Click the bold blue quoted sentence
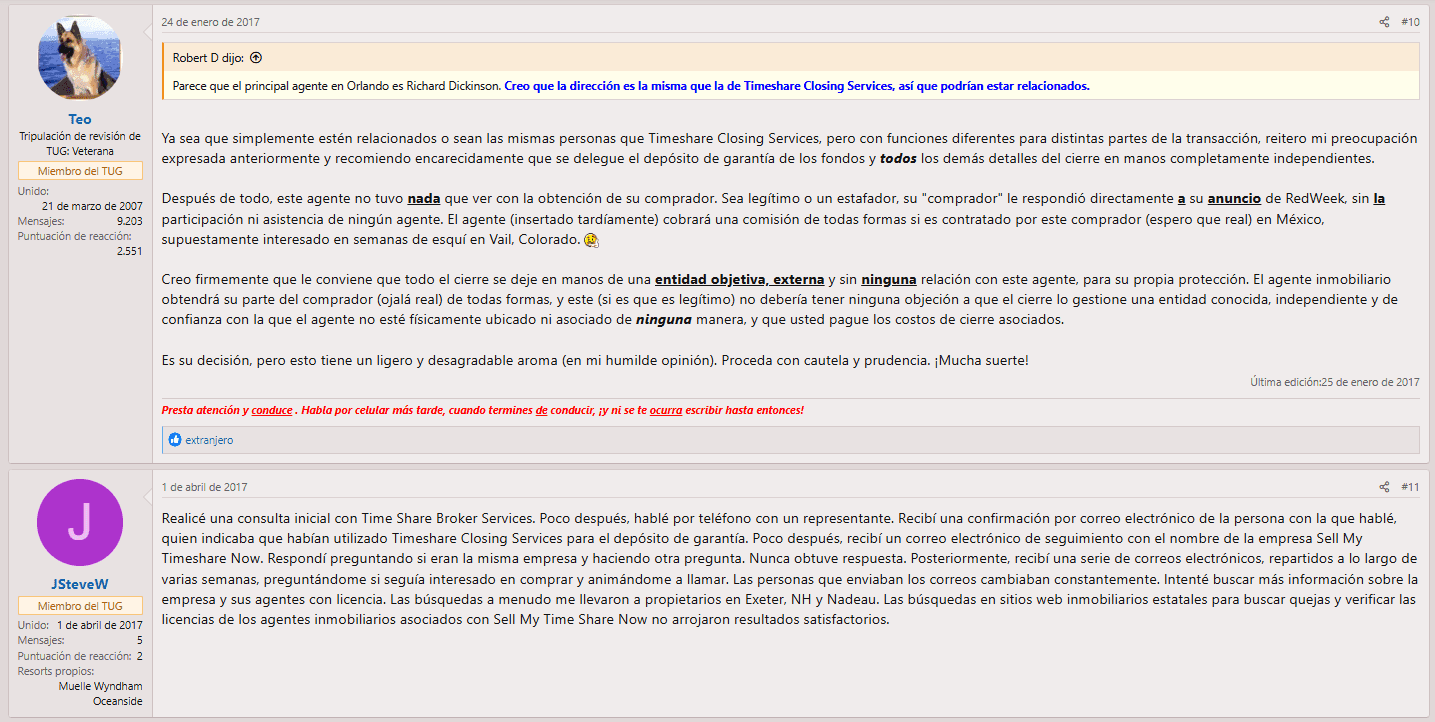Viewport: 1435px width, 722px height. click(796, 86)
